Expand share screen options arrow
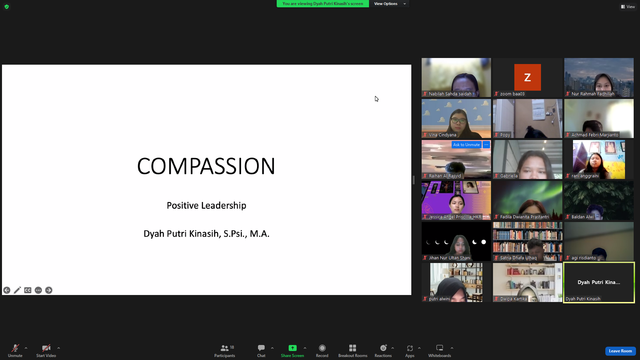The image size is (640, 360). point(305,348)
